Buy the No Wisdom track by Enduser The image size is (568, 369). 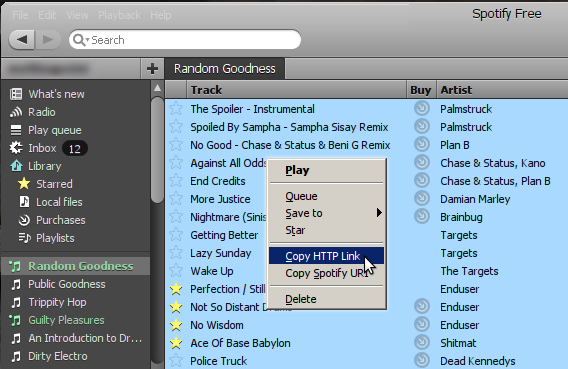[x=422, y=324]
